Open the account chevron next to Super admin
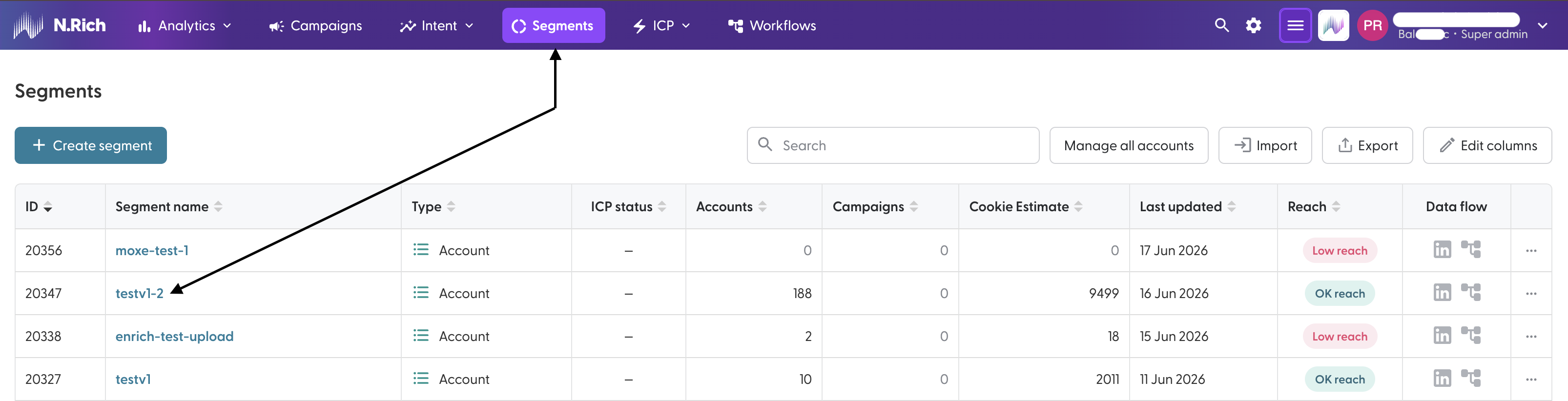Viewport: 1568px width, 401px height. pyautogui.click(x=1542, y=25)
